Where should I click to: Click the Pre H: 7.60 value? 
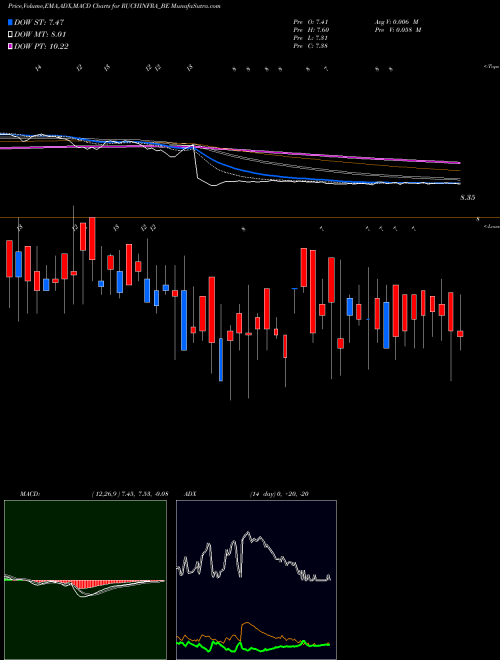coord(311,30)
